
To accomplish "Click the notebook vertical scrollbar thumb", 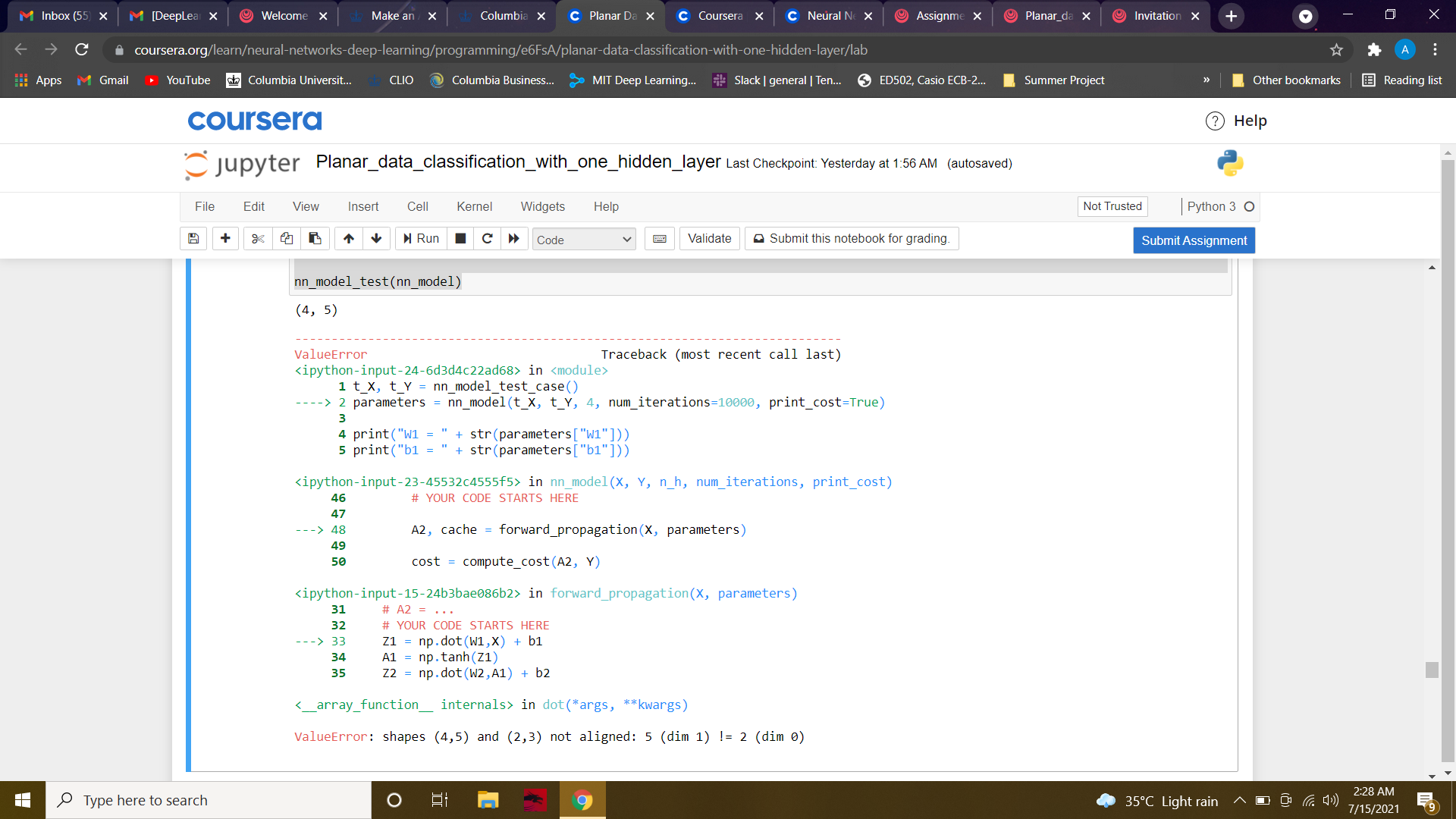I will [1432, 670].
